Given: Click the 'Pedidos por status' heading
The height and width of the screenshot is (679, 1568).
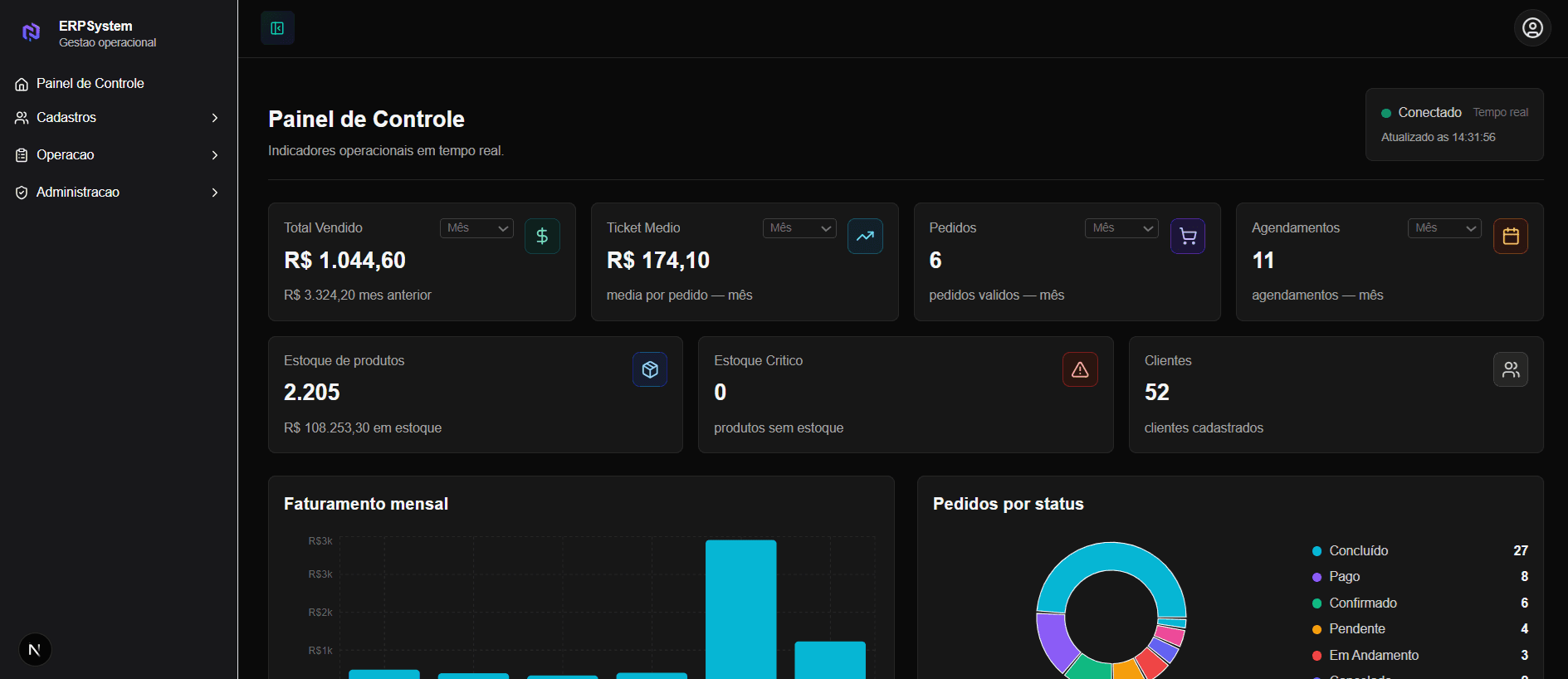Looking at the screenshot, I should tap(1009, 504).
